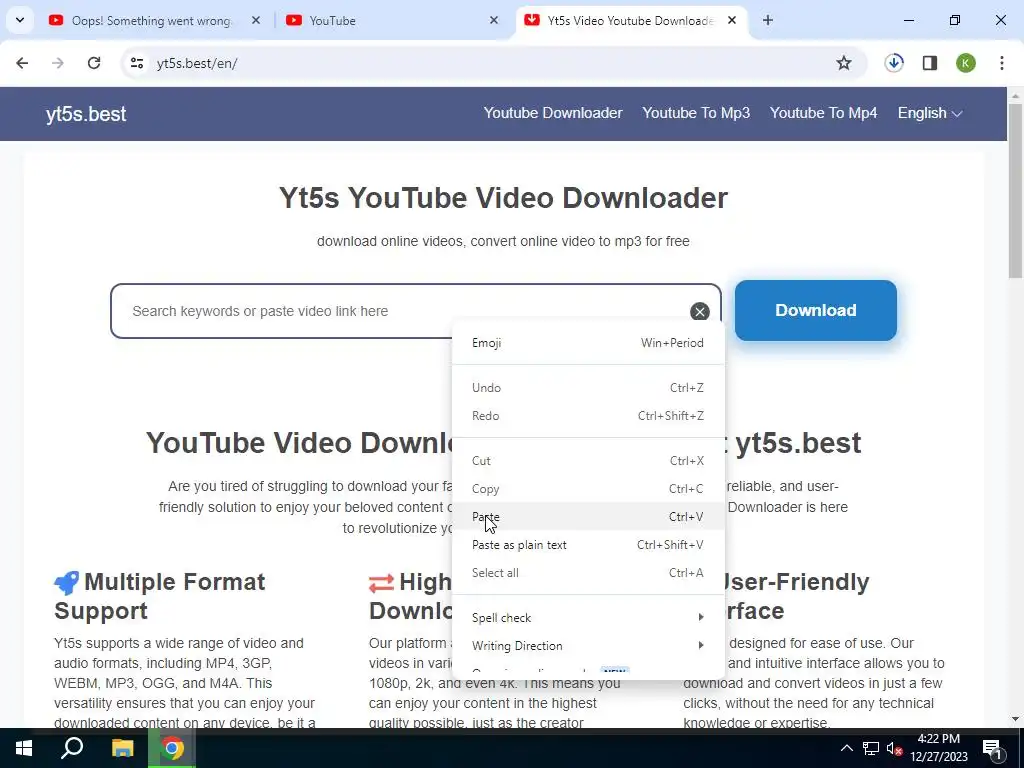Close the 'Oops! Something went wrong' tab
1024x768 pixels.
click(256, 20)
